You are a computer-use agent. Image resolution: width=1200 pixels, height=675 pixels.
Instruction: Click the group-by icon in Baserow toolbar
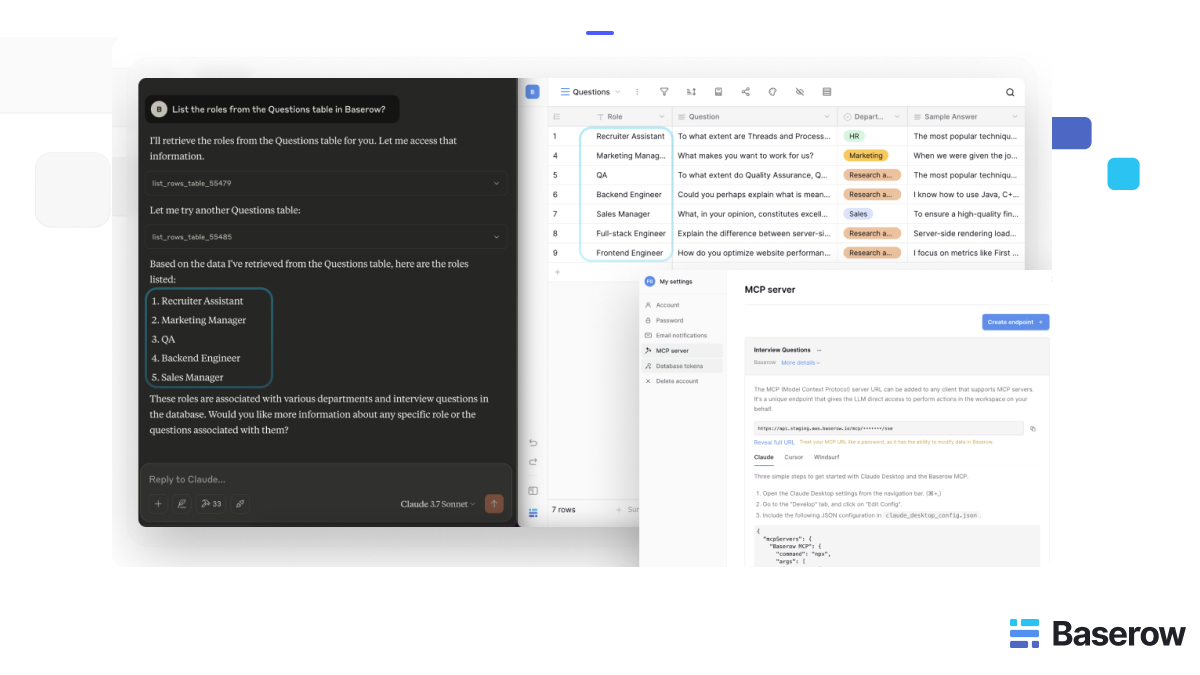[718, 92]
